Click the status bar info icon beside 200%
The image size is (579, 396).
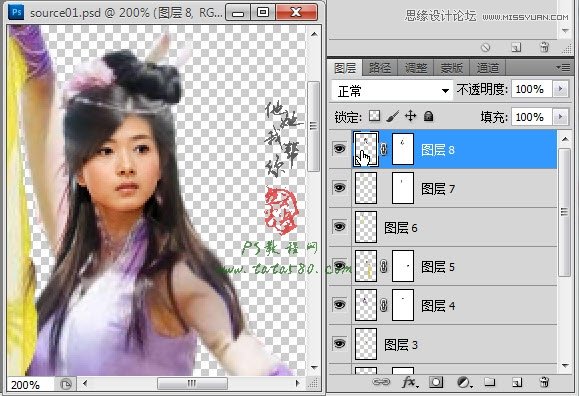point(66,385)
